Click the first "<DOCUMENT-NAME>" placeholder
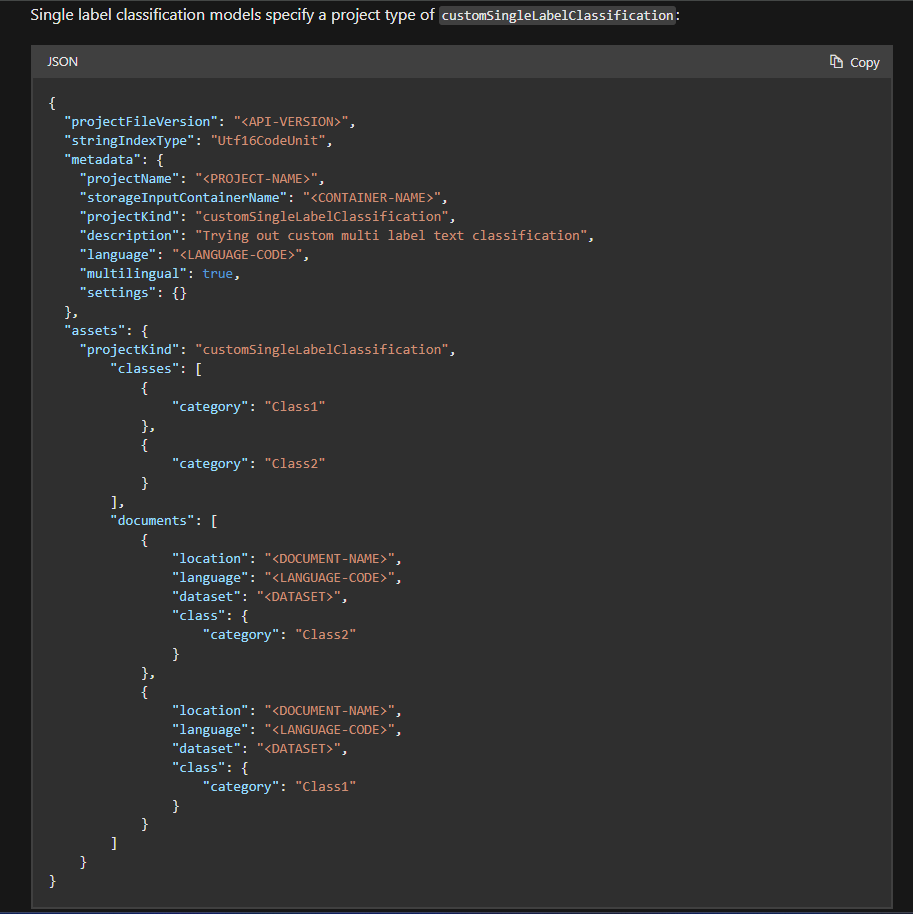Viewport: 913px width, 914px height. pyautogui.click(x=329, y=558)
